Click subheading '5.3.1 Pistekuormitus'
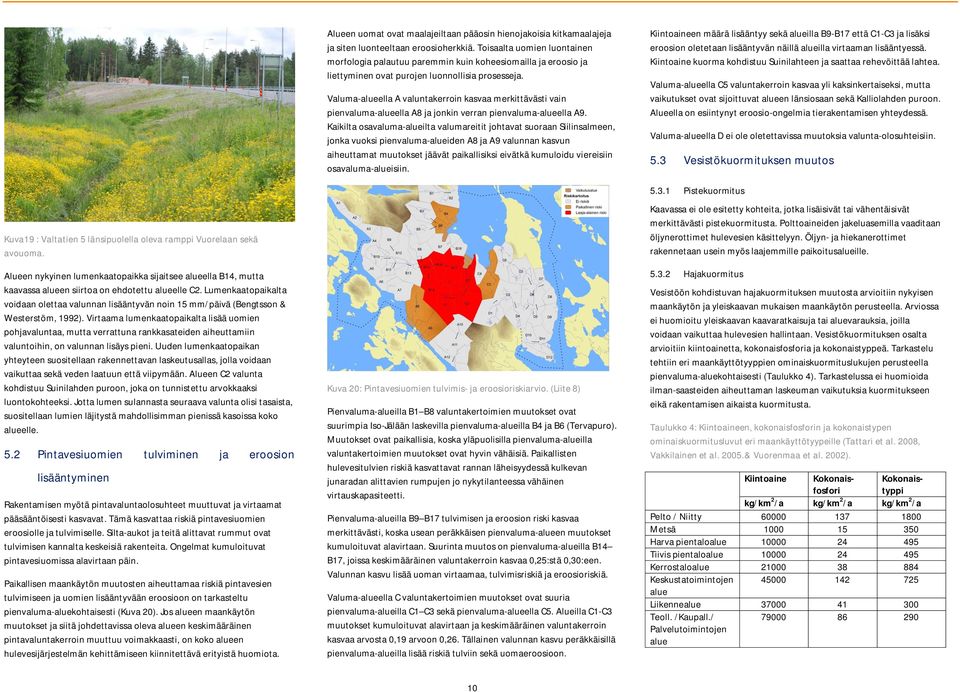Image resolution: width=960 pixels, height=692 pixels. pos(697,190)
